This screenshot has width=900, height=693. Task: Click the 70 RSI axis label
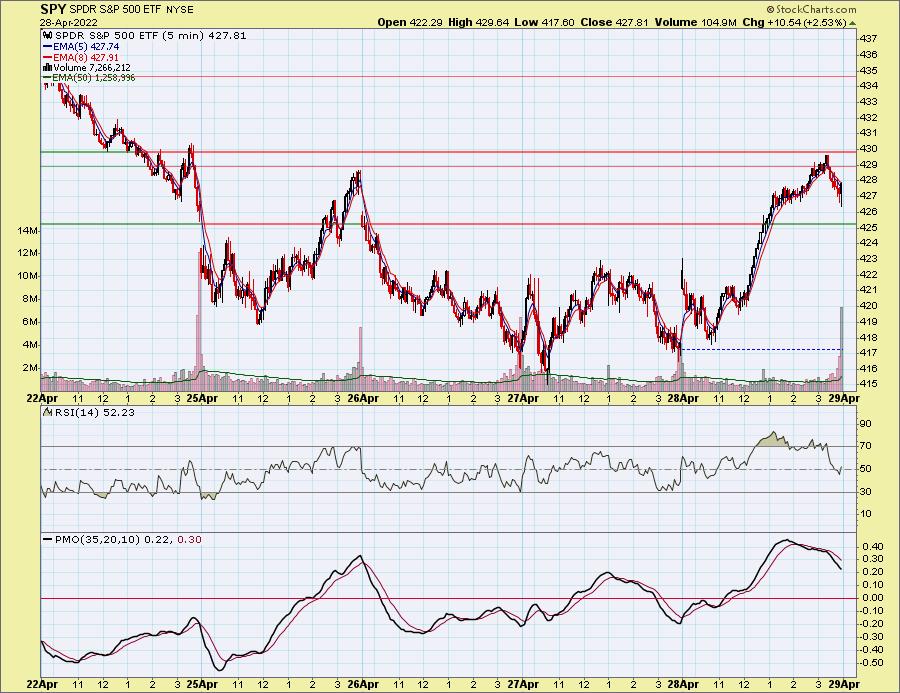(x=866, y=446)
